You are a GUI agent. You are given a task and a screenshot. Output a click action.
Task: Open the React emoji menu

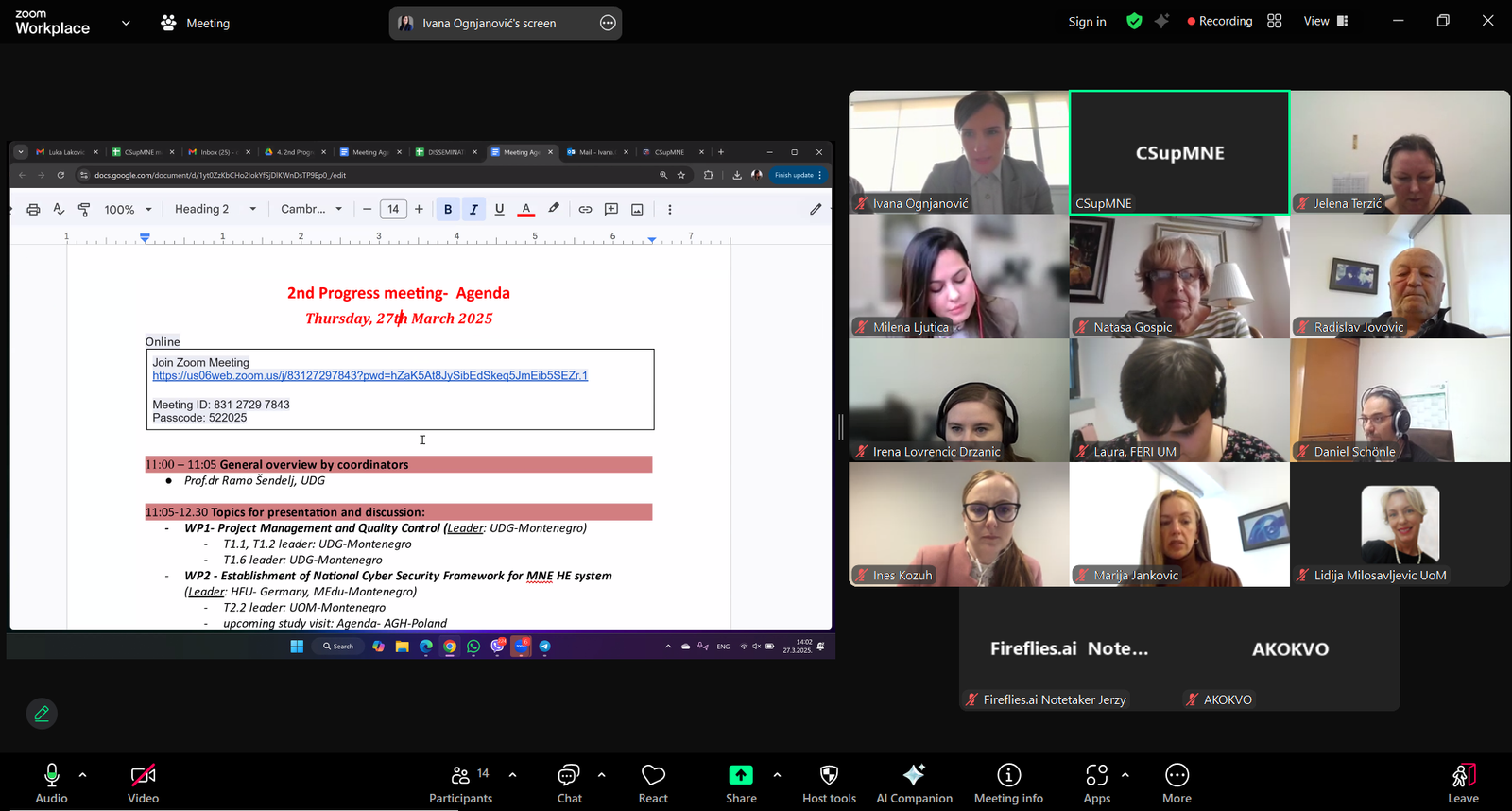653,784
